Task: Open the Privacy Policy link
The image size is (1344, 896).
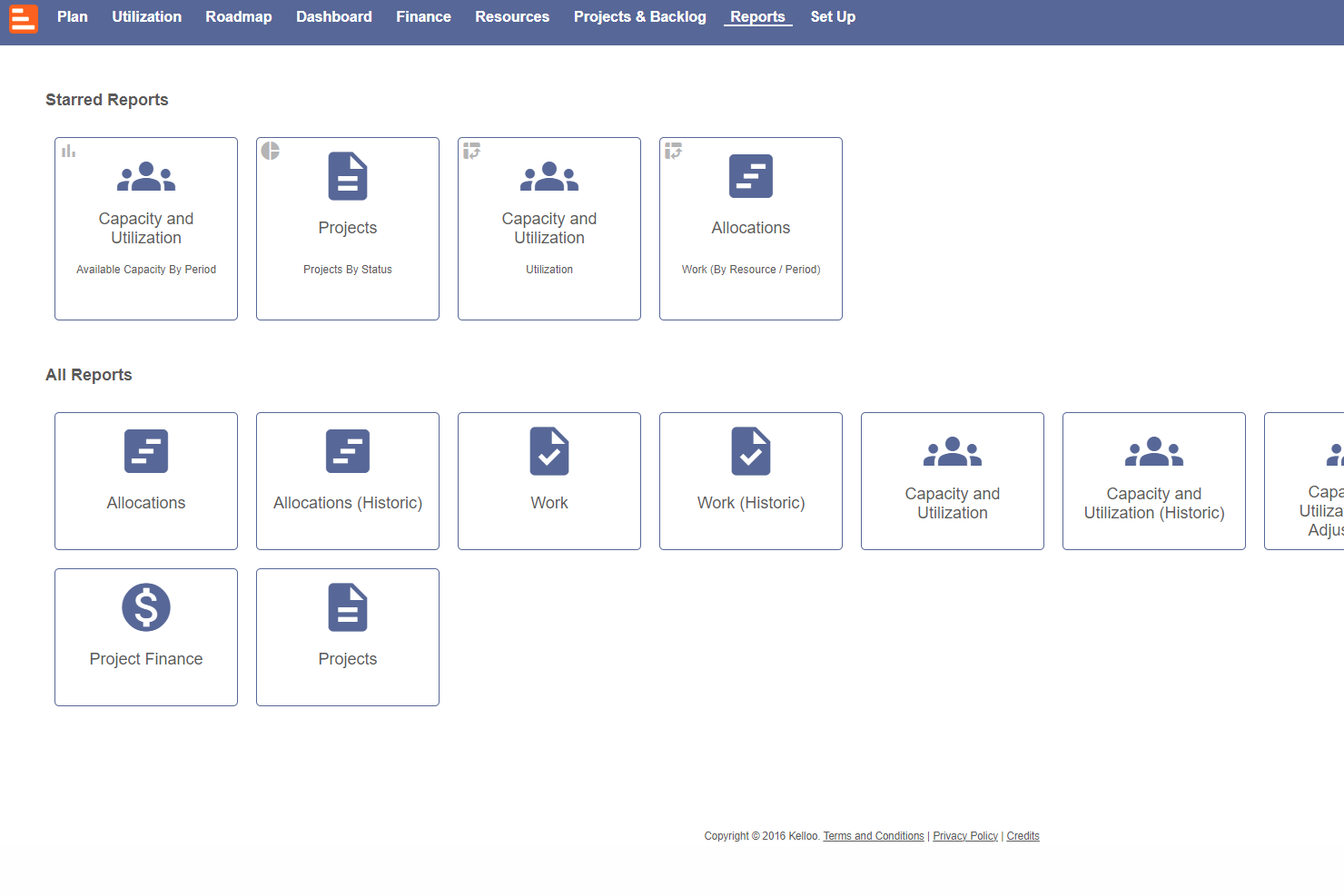Action: click(x=965, y=836)
